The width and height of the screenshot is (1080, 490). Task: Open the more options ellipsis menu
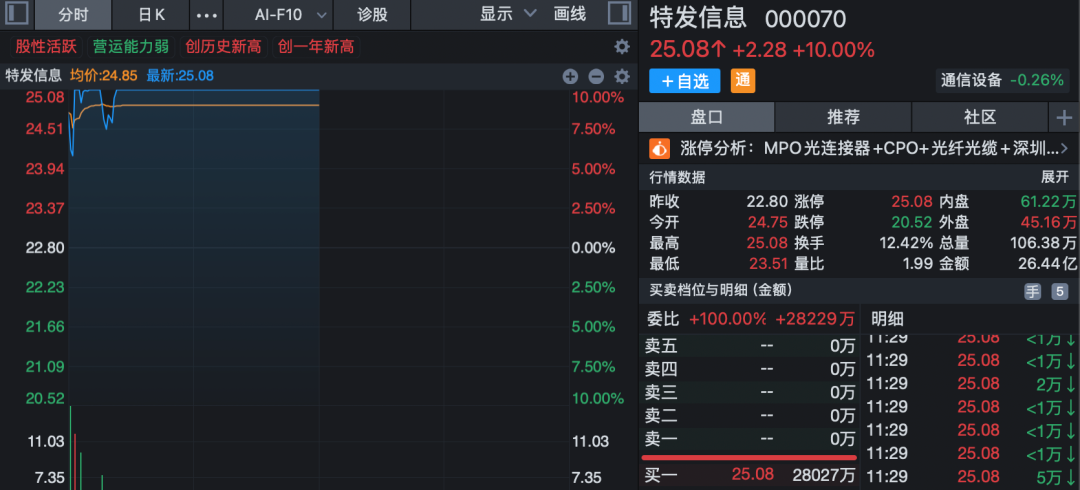point(207,14)
